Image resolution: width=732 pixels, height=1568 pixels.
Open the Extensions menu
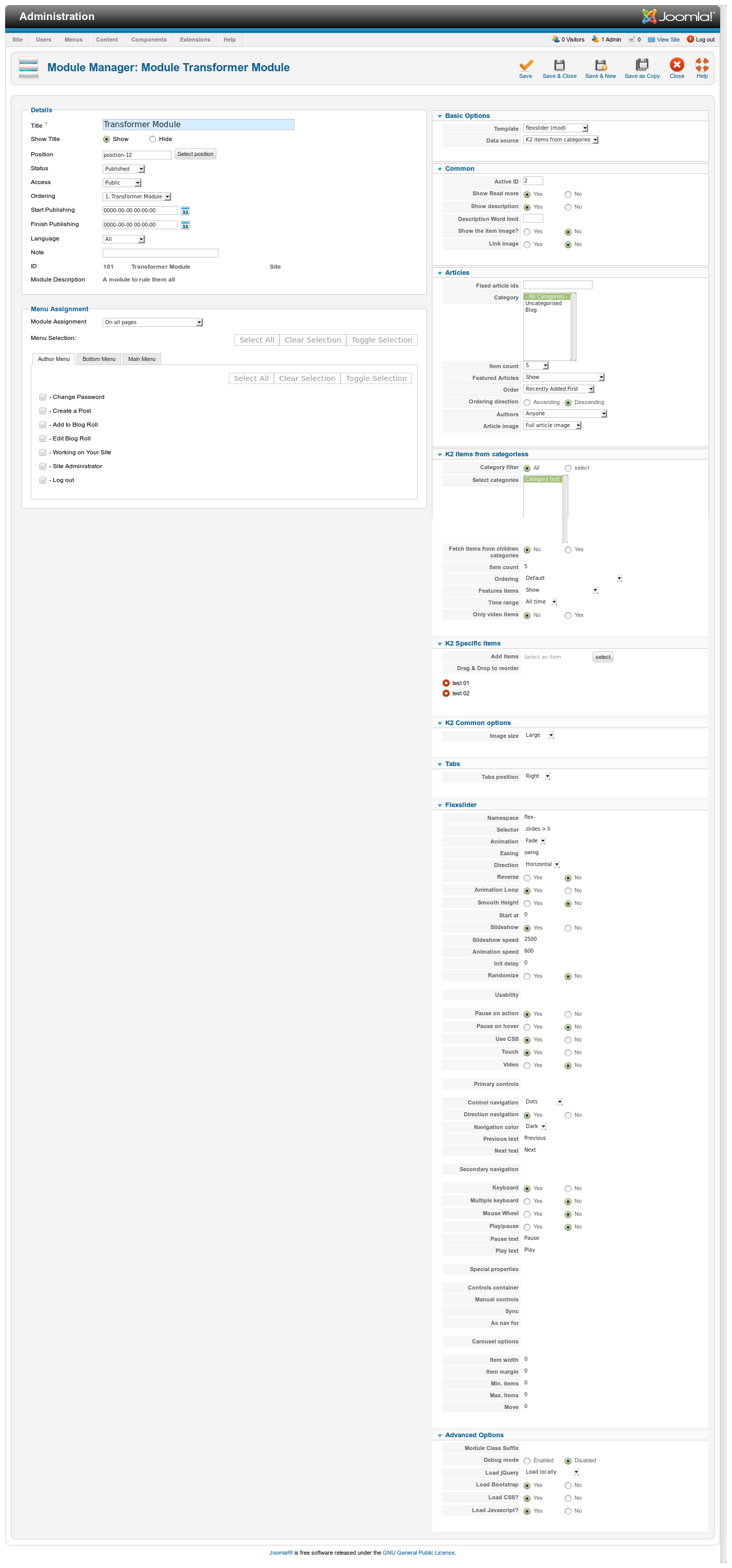point(195,39)
